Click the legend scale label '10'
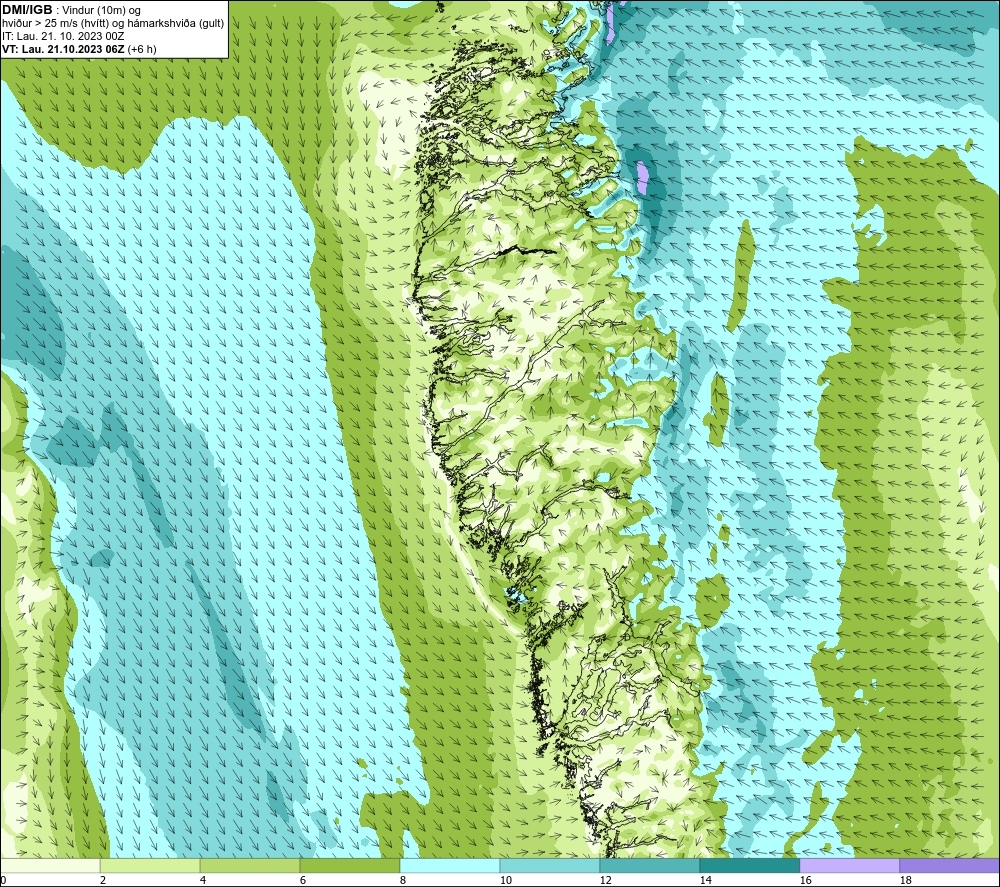The image size is (1000, 887). [x=506, y=881]
